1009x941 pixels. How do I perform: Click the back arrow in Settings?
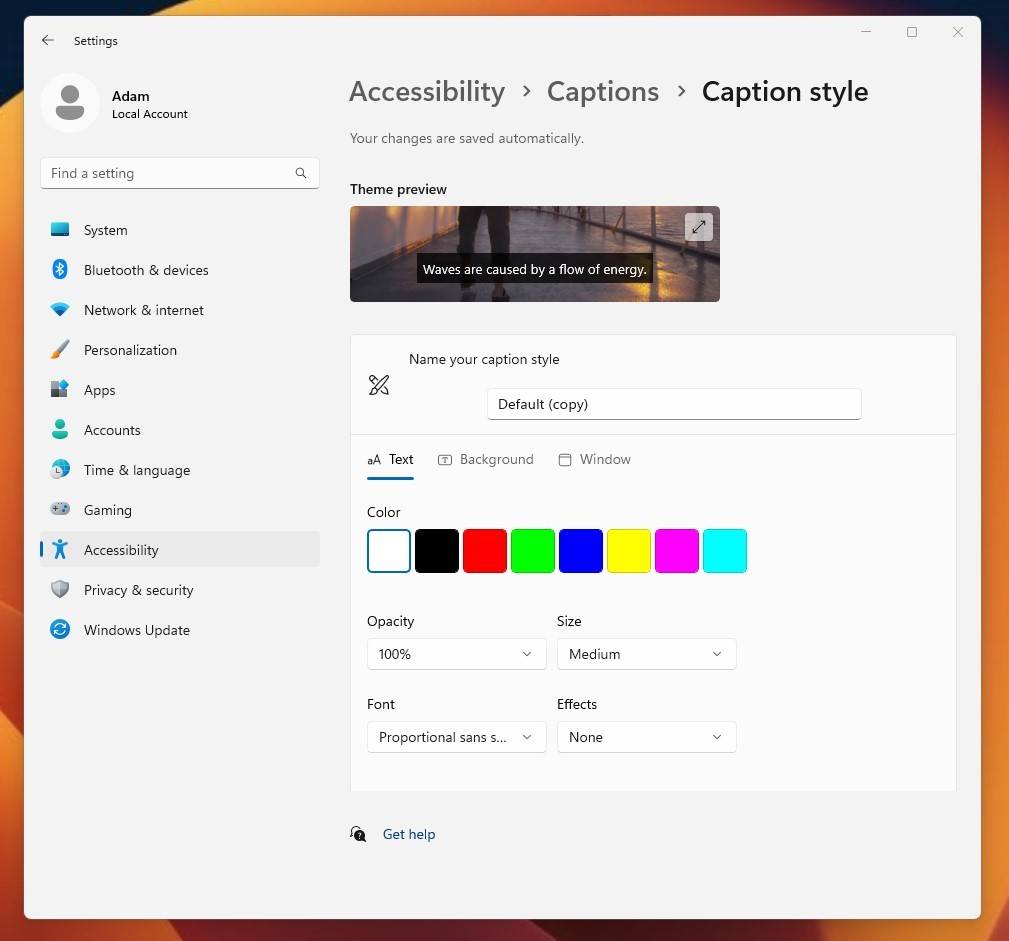pos(48,40)
